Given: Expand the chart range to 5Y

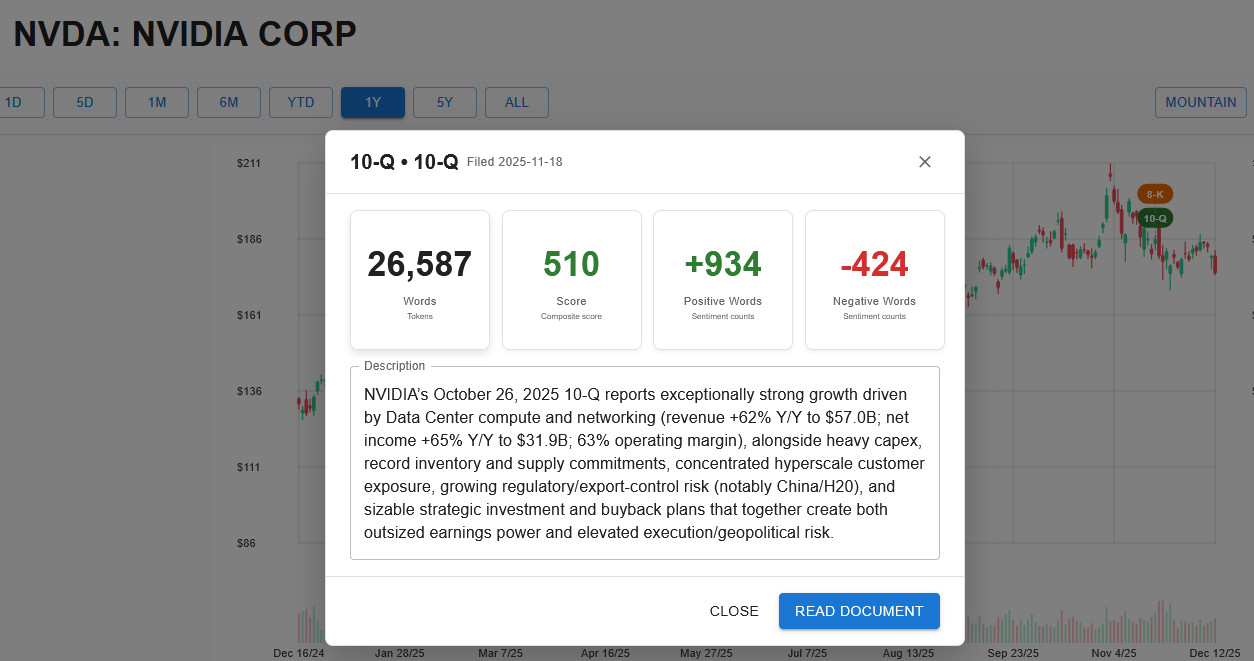Looking at the screenshot, I should click(445, 102).
